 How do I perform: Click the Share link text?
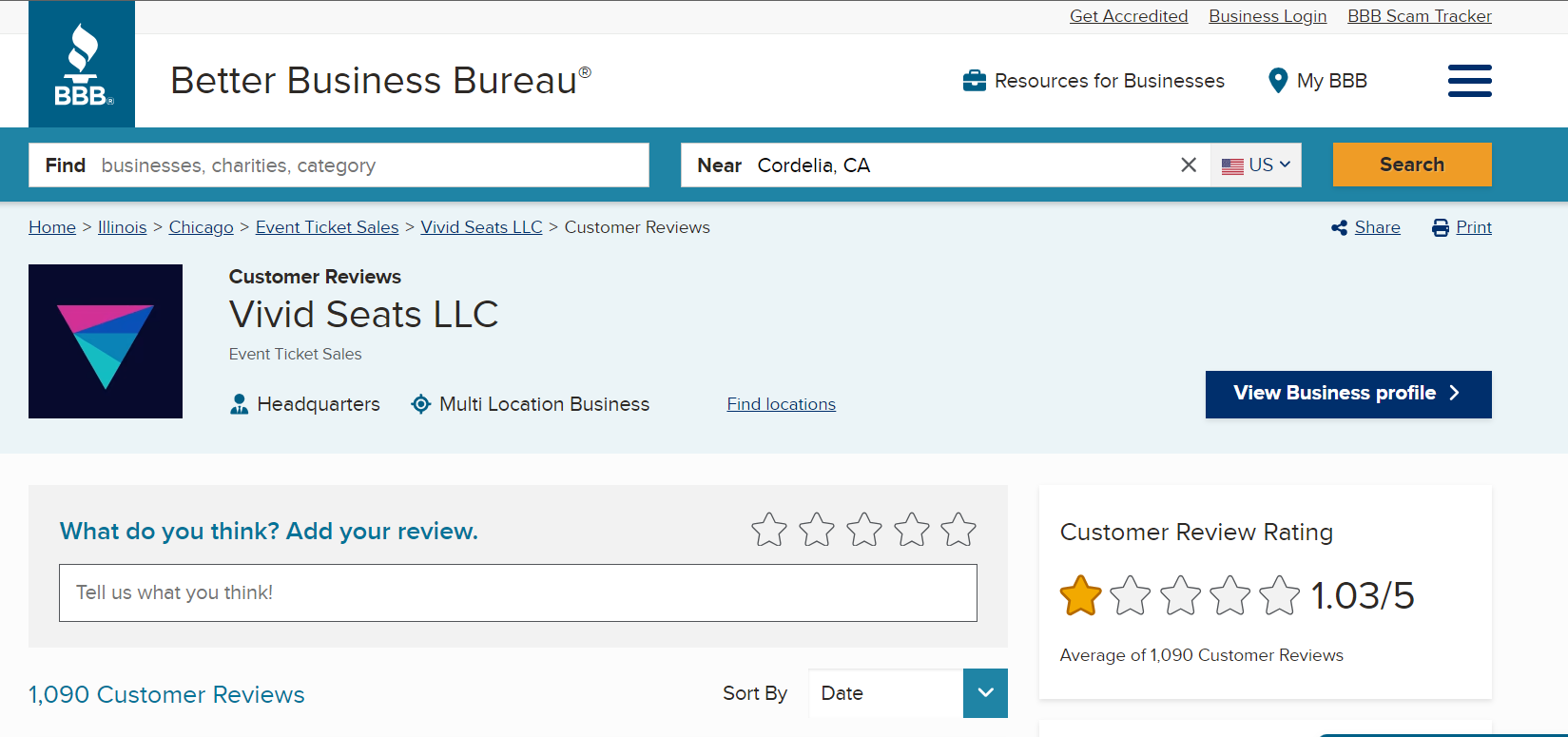click(x=1378, y=227)
